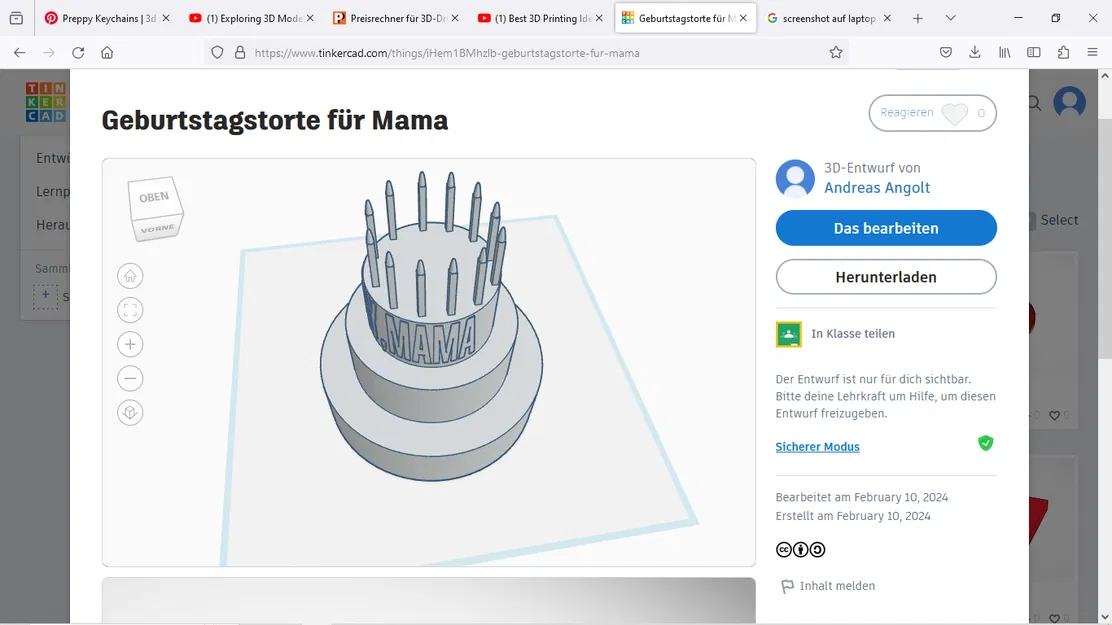Click the Das bearbeiten button
This screenshot has width=1112, height=625.
886,228
